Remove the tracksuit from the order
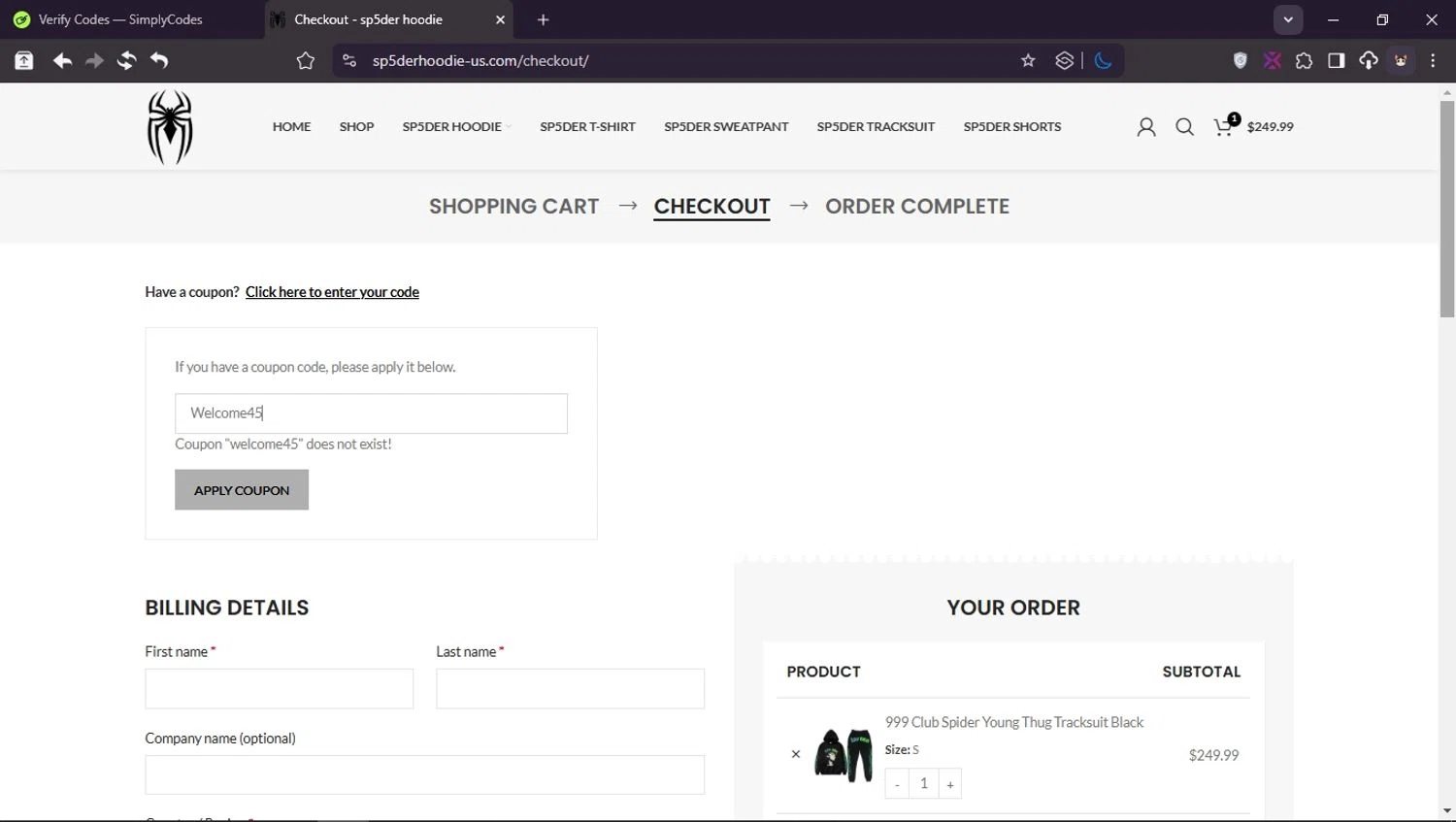Screen dimensions: 1456x822 (x=796, y=754)
